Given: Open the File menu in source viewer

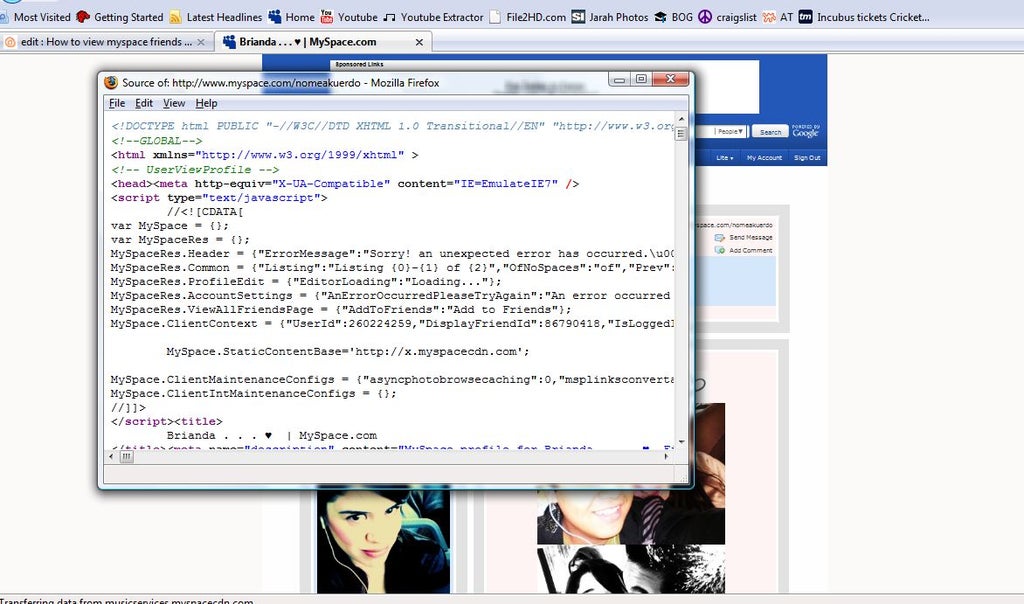Looking at the screenshot, I should pyautogui.click(x=117, y=103).
